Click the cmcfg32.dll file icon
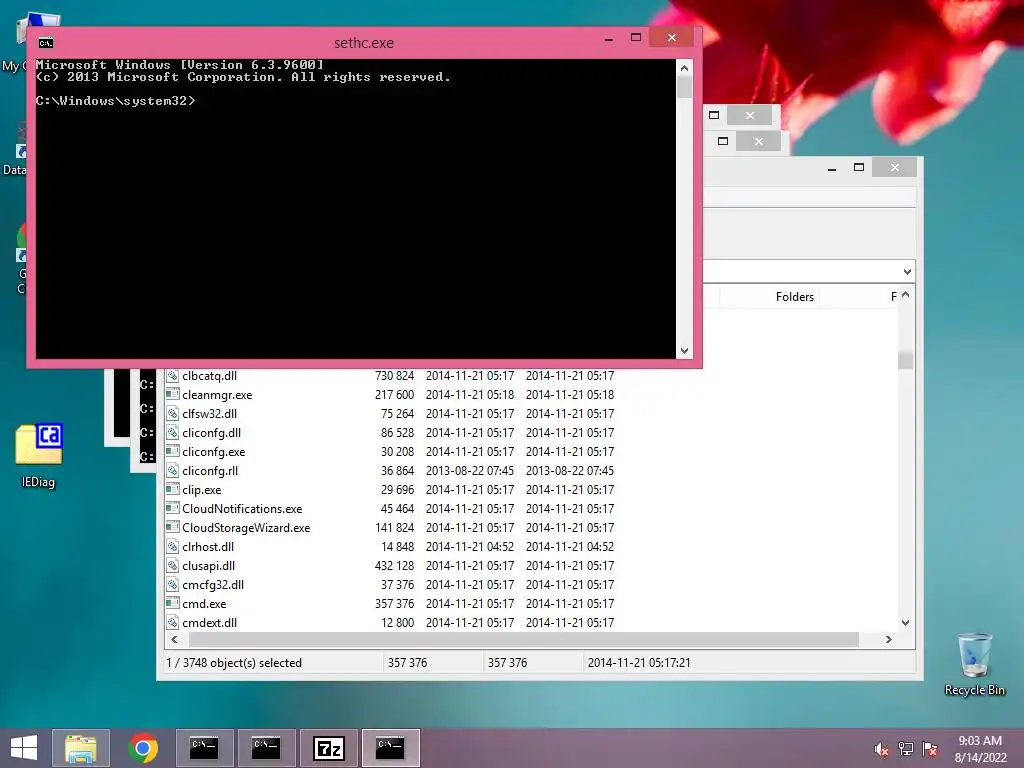Image resolution: width=1024 pixels, height=768 pixels. (172, 584)
